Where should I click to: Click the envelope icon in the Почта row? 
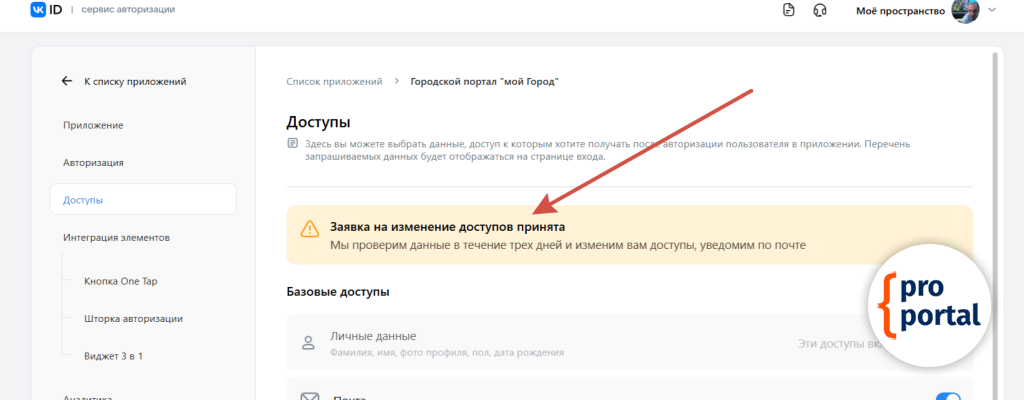click(x=309, y=397)
